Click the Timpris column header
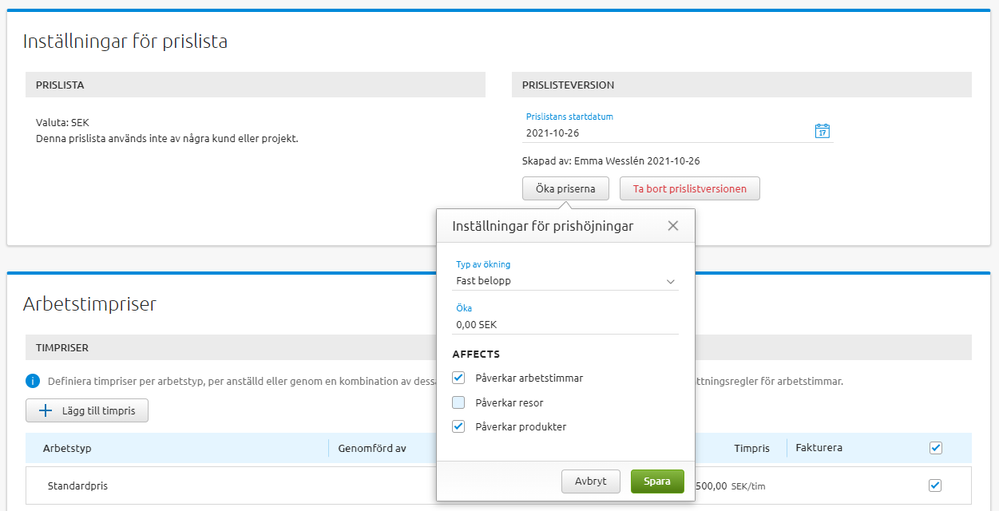This screenshot has height=511, width=999. point(751,448)
